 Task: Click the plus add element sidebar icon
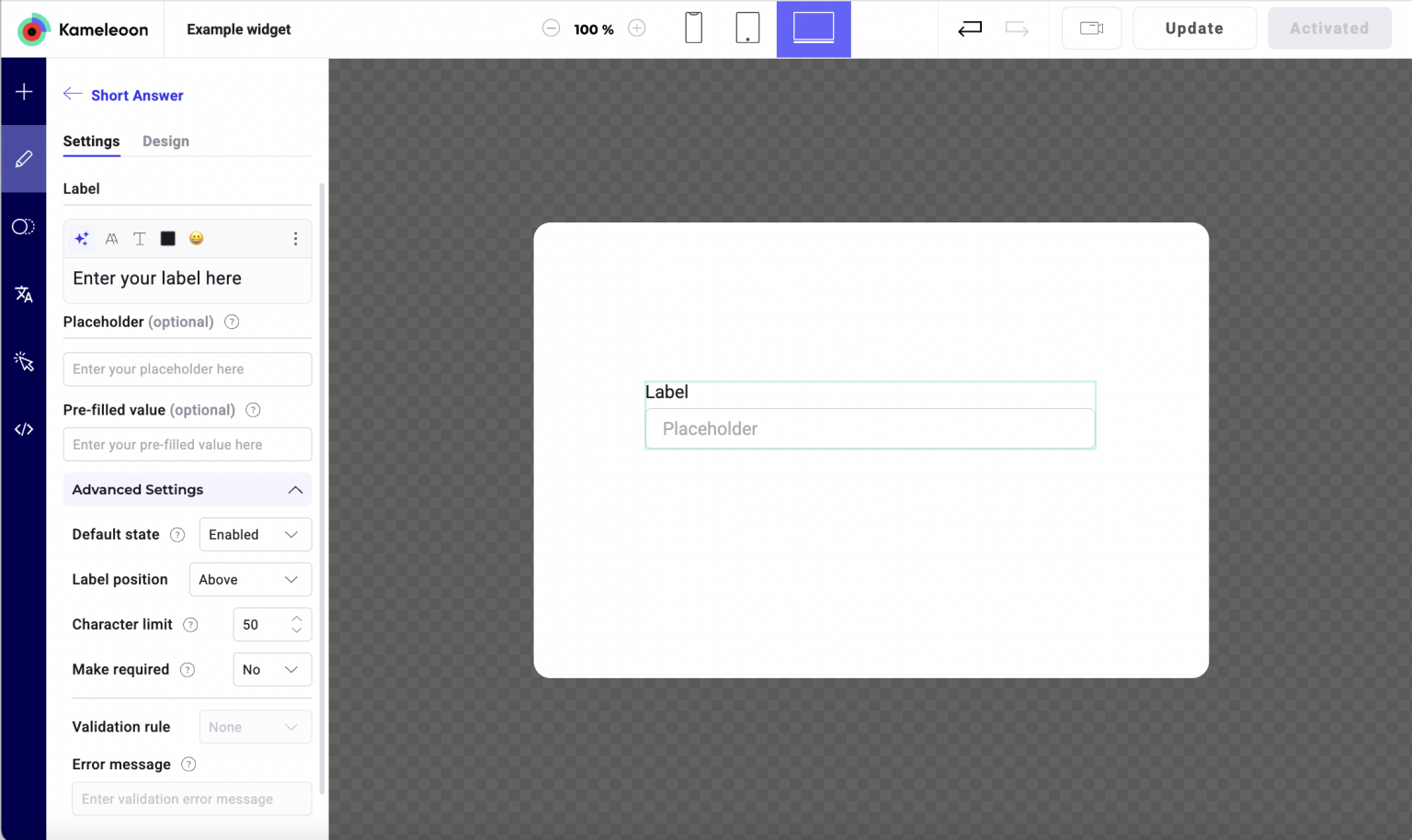click(24, 92)
